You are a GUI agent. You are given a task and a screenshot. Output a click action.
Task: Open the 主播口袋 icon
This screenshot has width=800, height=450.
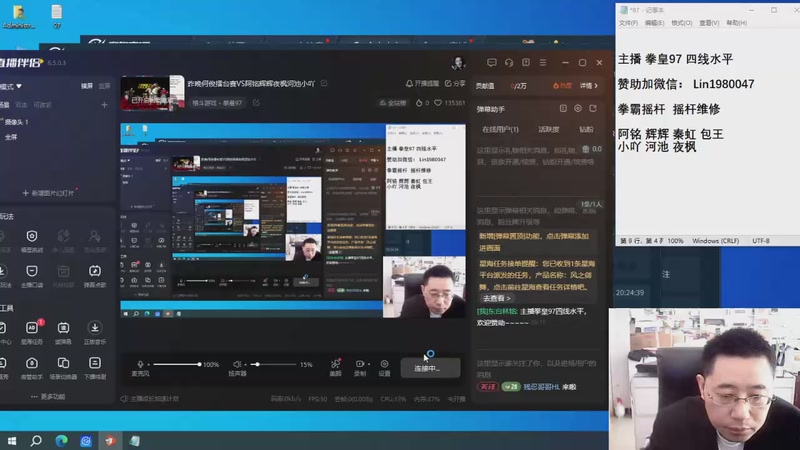point(32,270)
